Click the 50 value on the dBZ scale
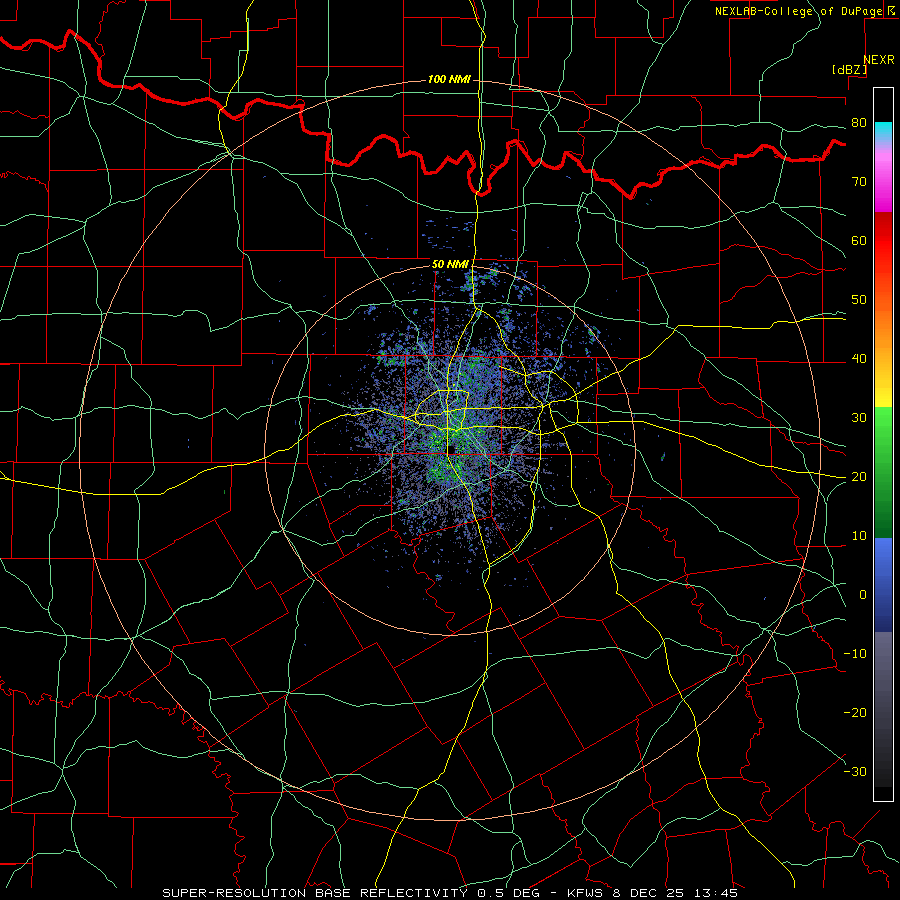 (x=859, y=300)
